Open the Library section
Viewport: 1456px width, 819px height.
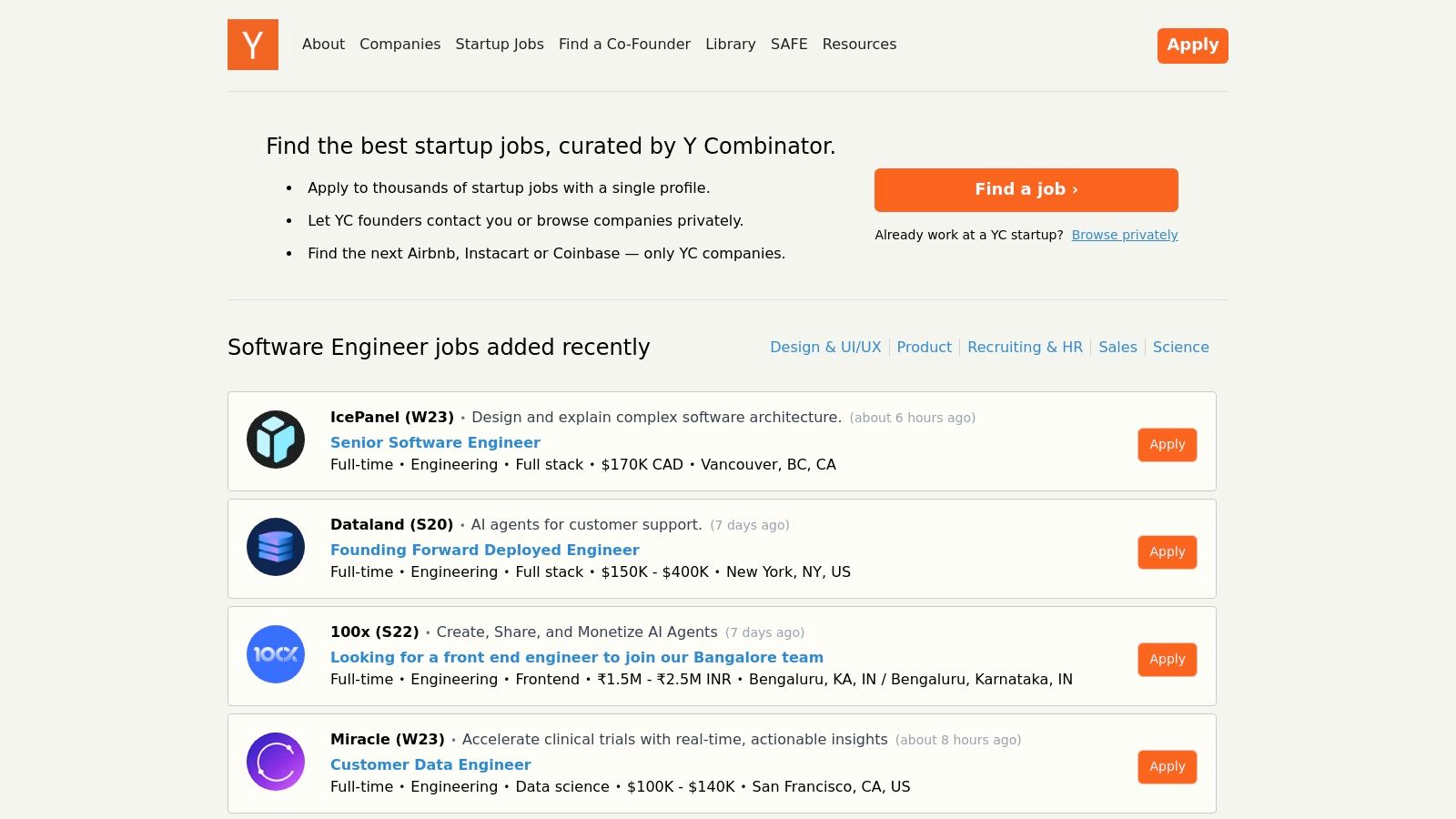tap(730, 44)
